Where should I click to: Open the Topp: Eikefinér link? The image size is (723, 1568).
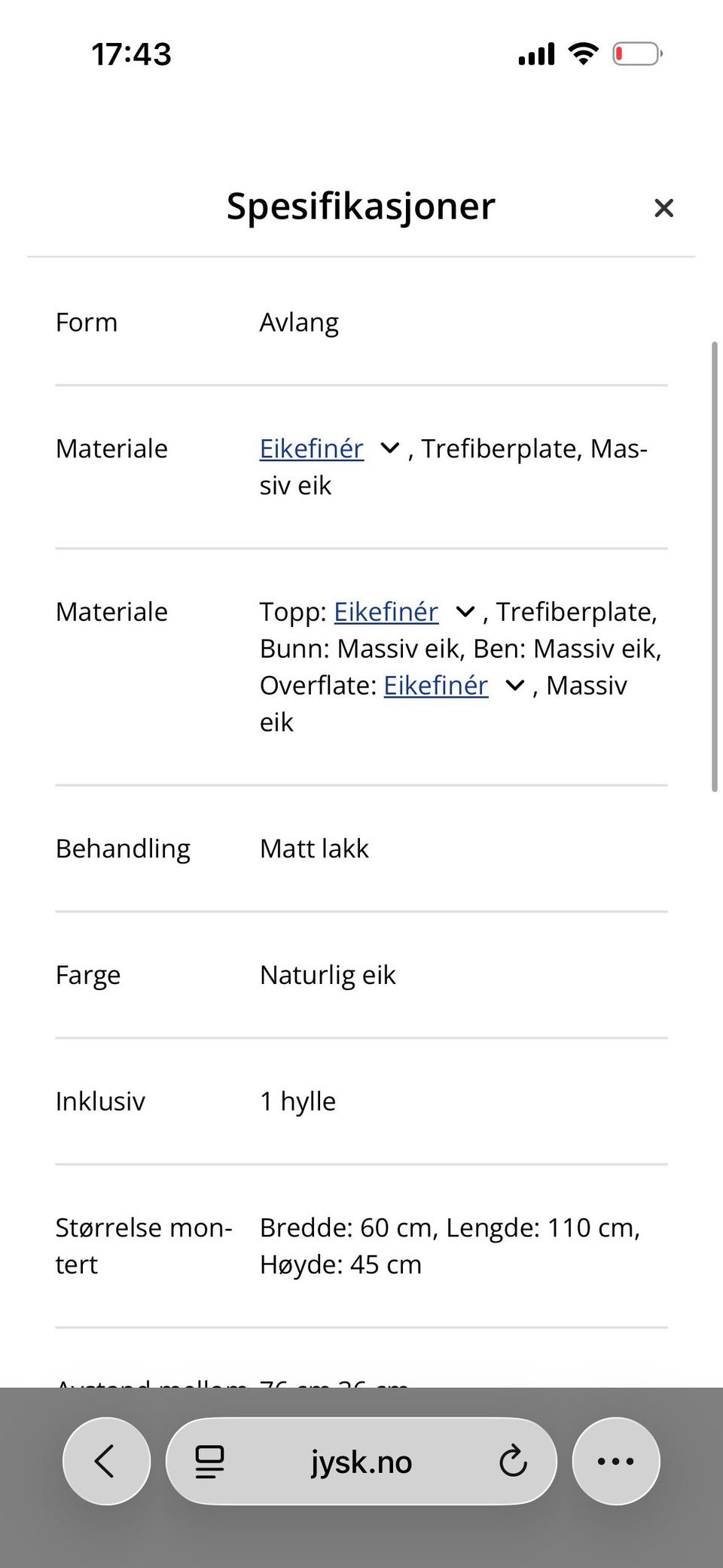point(386,612)
